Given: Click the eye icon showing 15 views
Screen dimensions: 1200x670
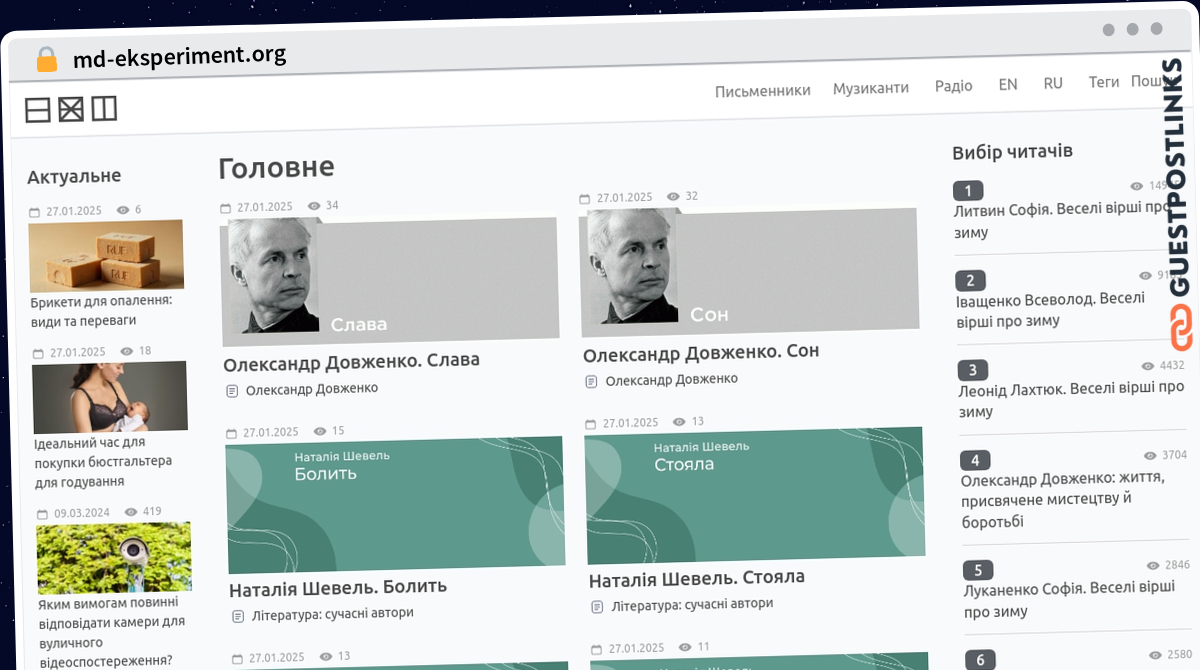Looking at the screenshot, I should coord(320,431).
